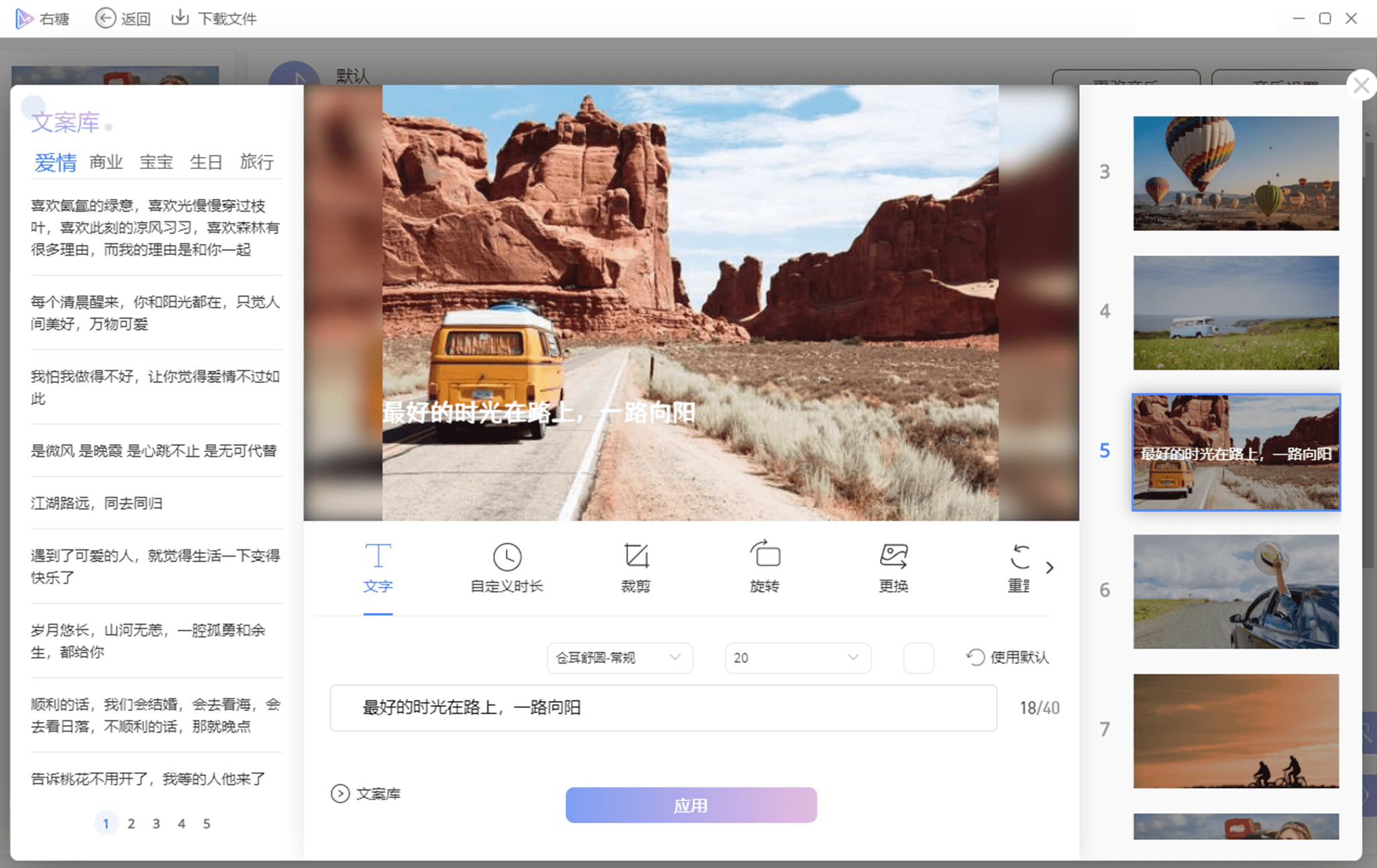Screen dimensions: 1377x868
Task: Select slide 5 desert road thumbnail
Action: (1235, 452)
